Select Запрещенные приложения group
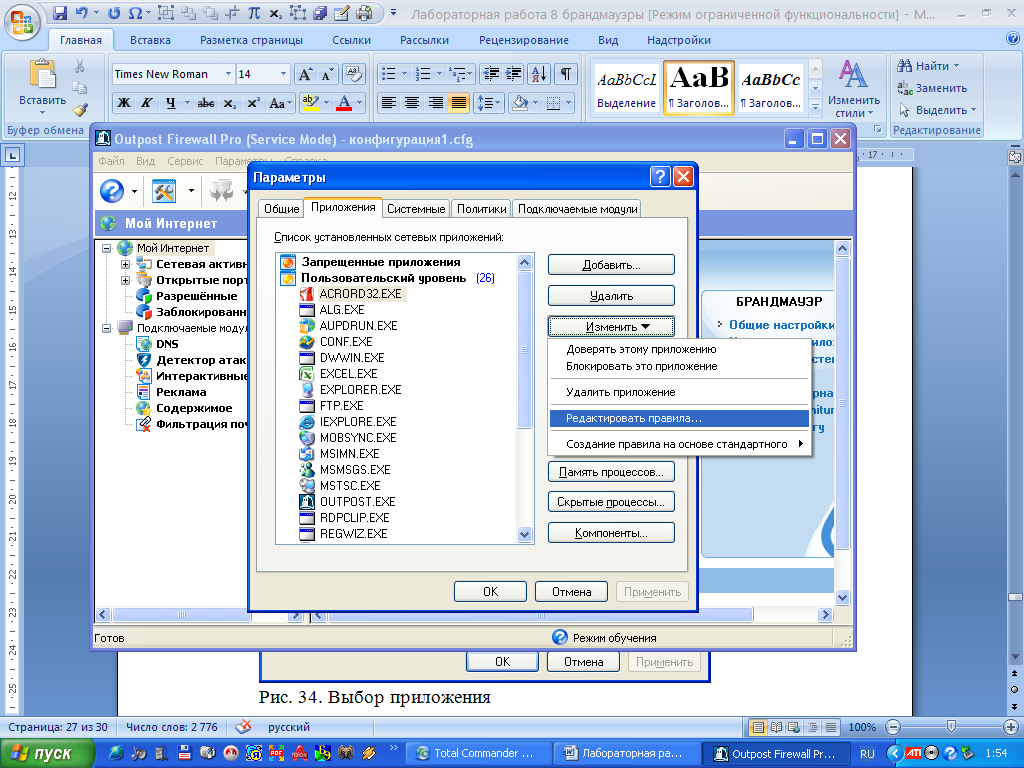 point(381,262)
